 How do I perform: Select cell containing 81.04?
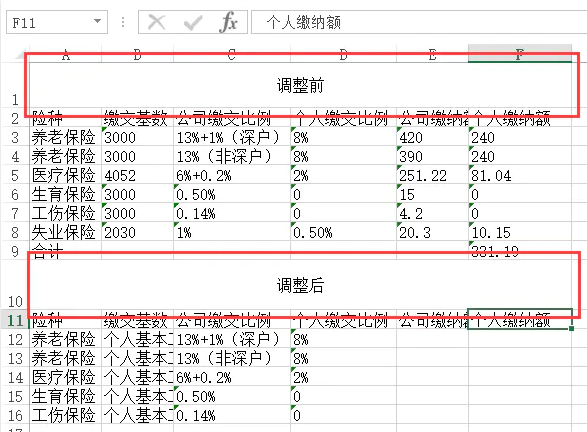point(520,175)
